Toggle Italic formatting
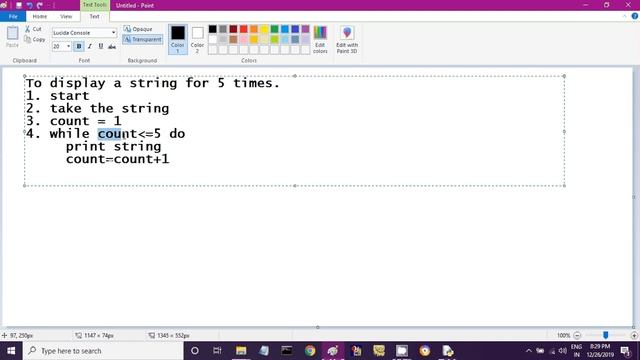The height and width of the screenshot is (360, 640). pos(90,47)
